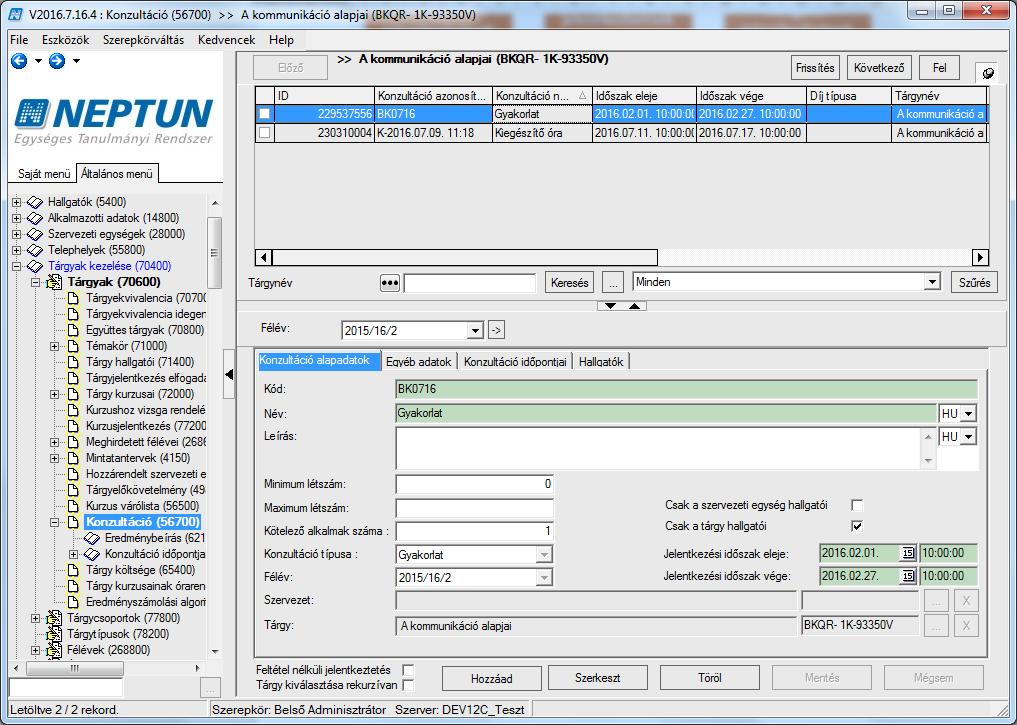The height and width of the screenshot is (725, 1017).
Task: Open the Help menu
Action: [x=281, y=40]
